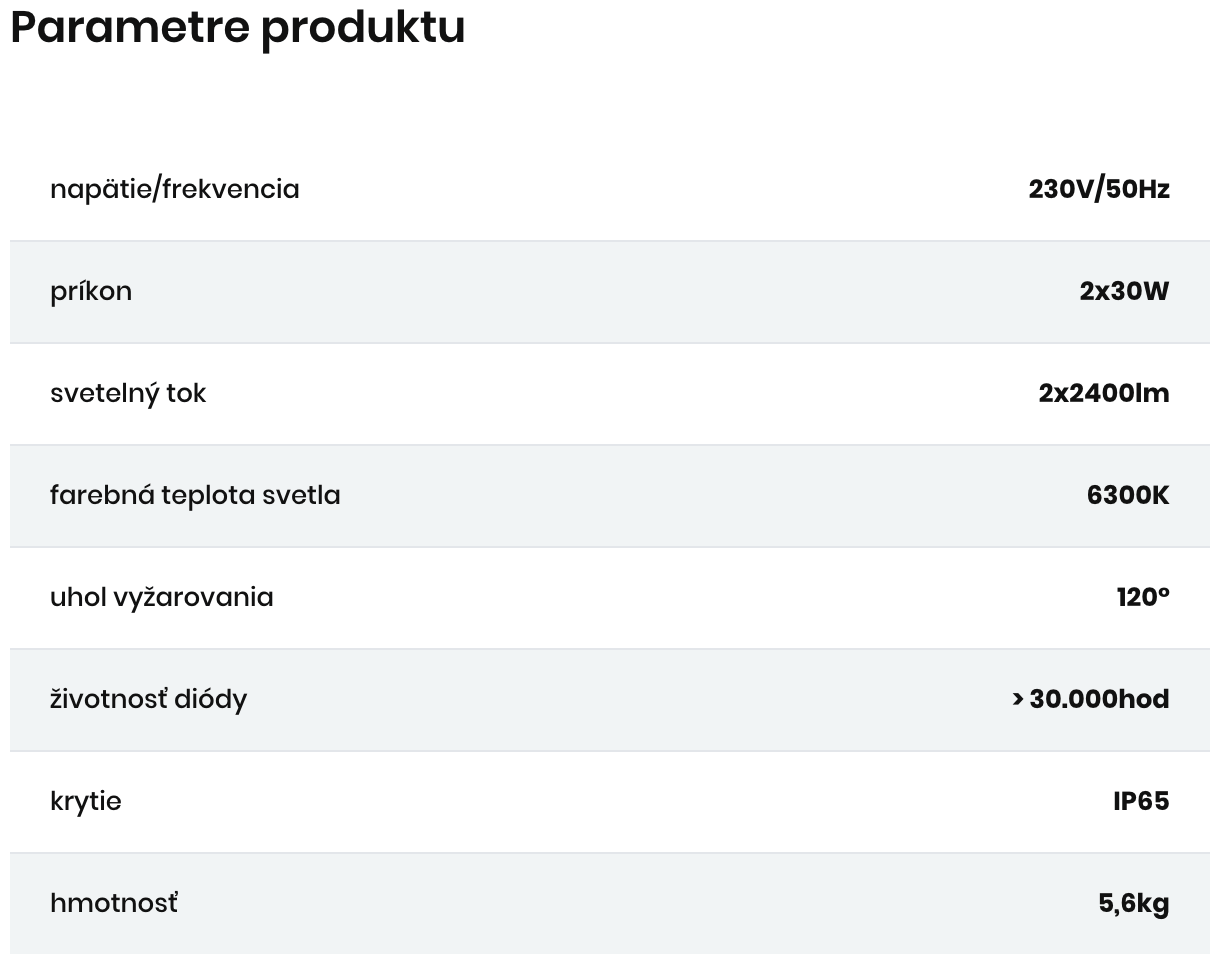Click the IP65 value
Viewport: 1226px width, 964px height.
[x=1141, y=801]
